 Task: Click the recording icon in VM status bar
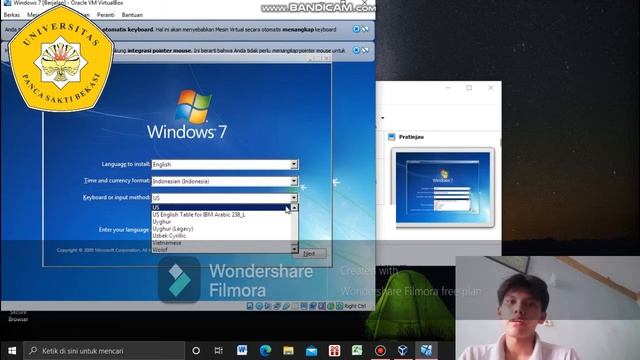313,306
